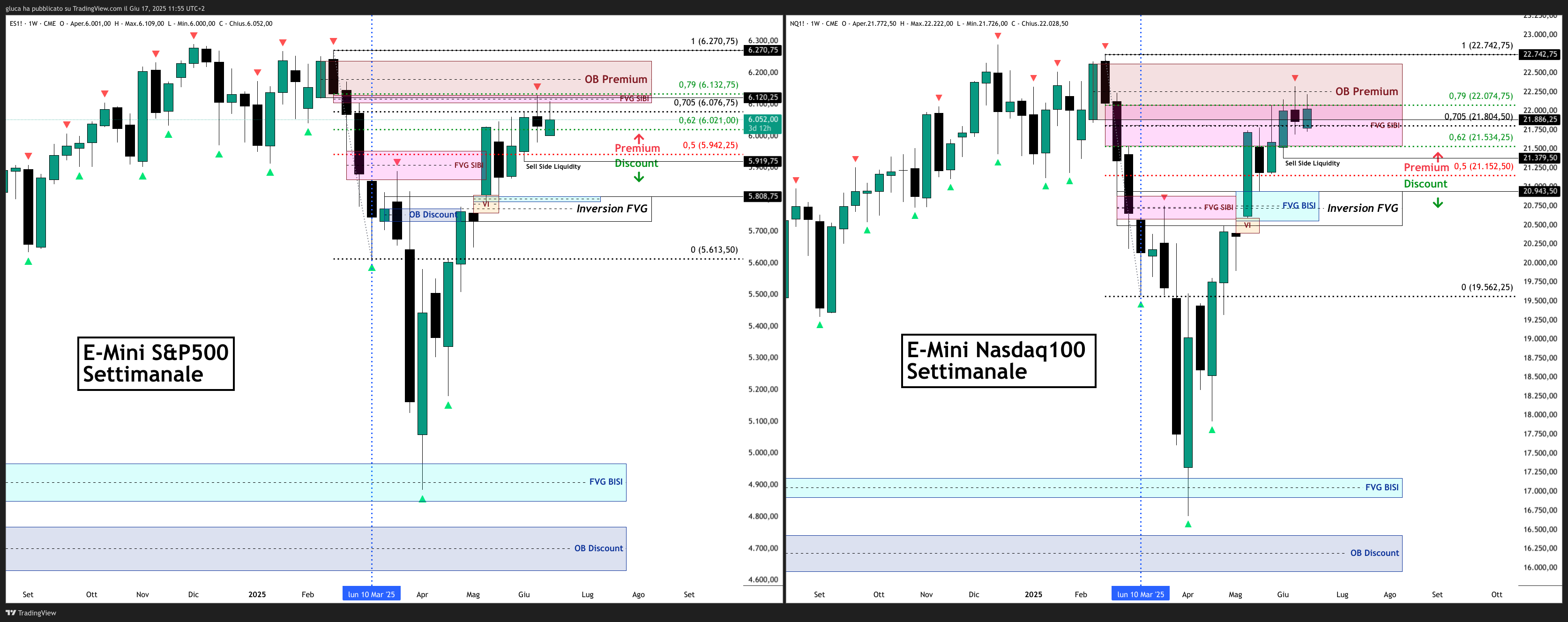
Task: Select the NQ1! 1W CME symbol header
Action: pos(813,24)
